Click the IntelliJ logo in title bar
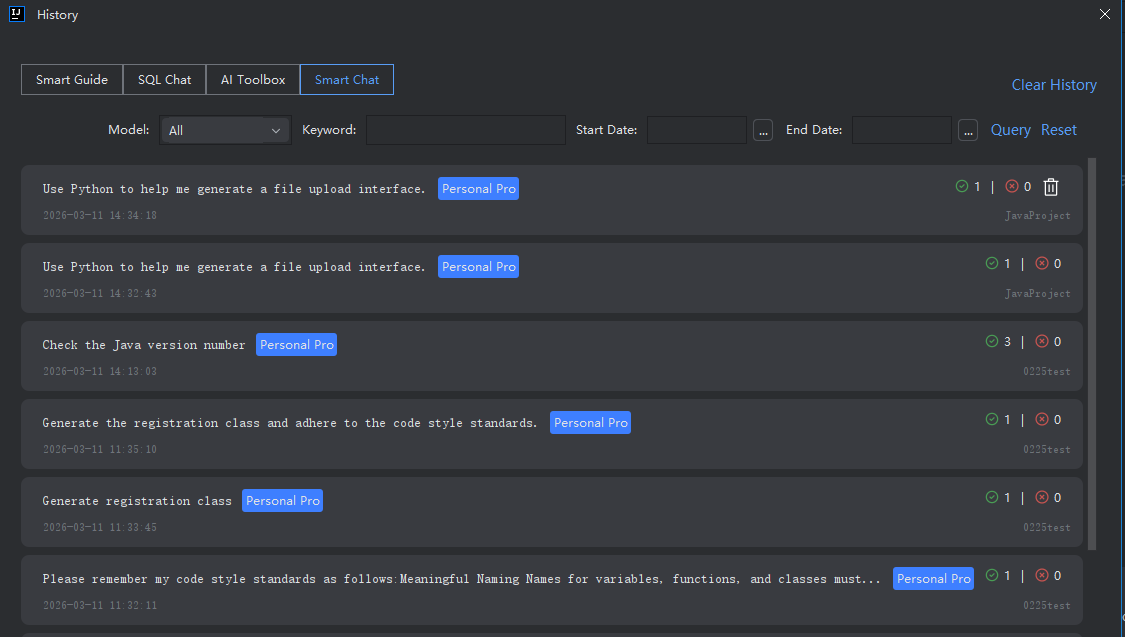The width and height of the screenshot is (1125, 637). tap(16, 14)
